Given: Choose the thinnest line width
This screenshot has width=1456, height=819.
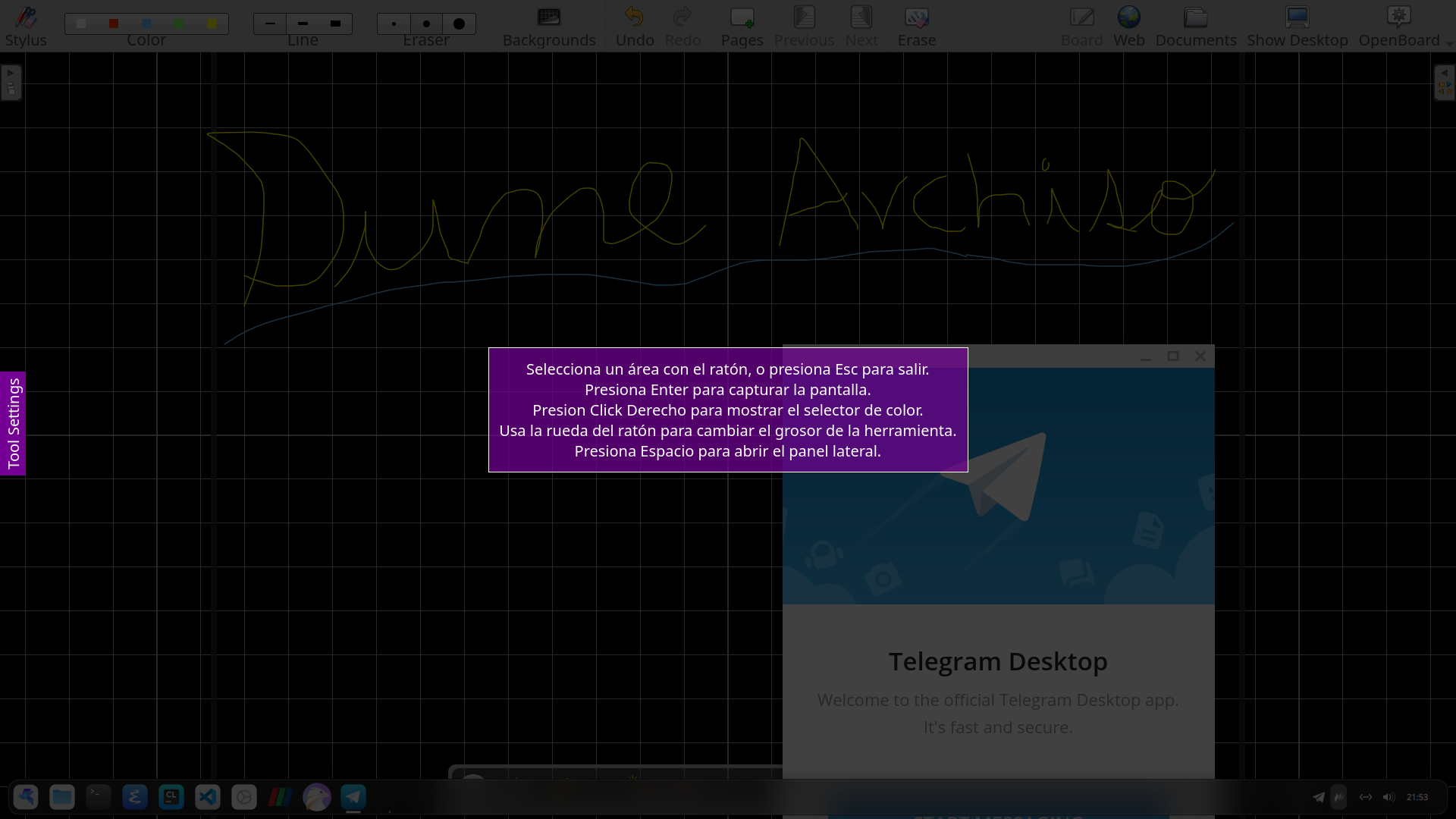Looking at the screenshot, I should coord(270,24).
